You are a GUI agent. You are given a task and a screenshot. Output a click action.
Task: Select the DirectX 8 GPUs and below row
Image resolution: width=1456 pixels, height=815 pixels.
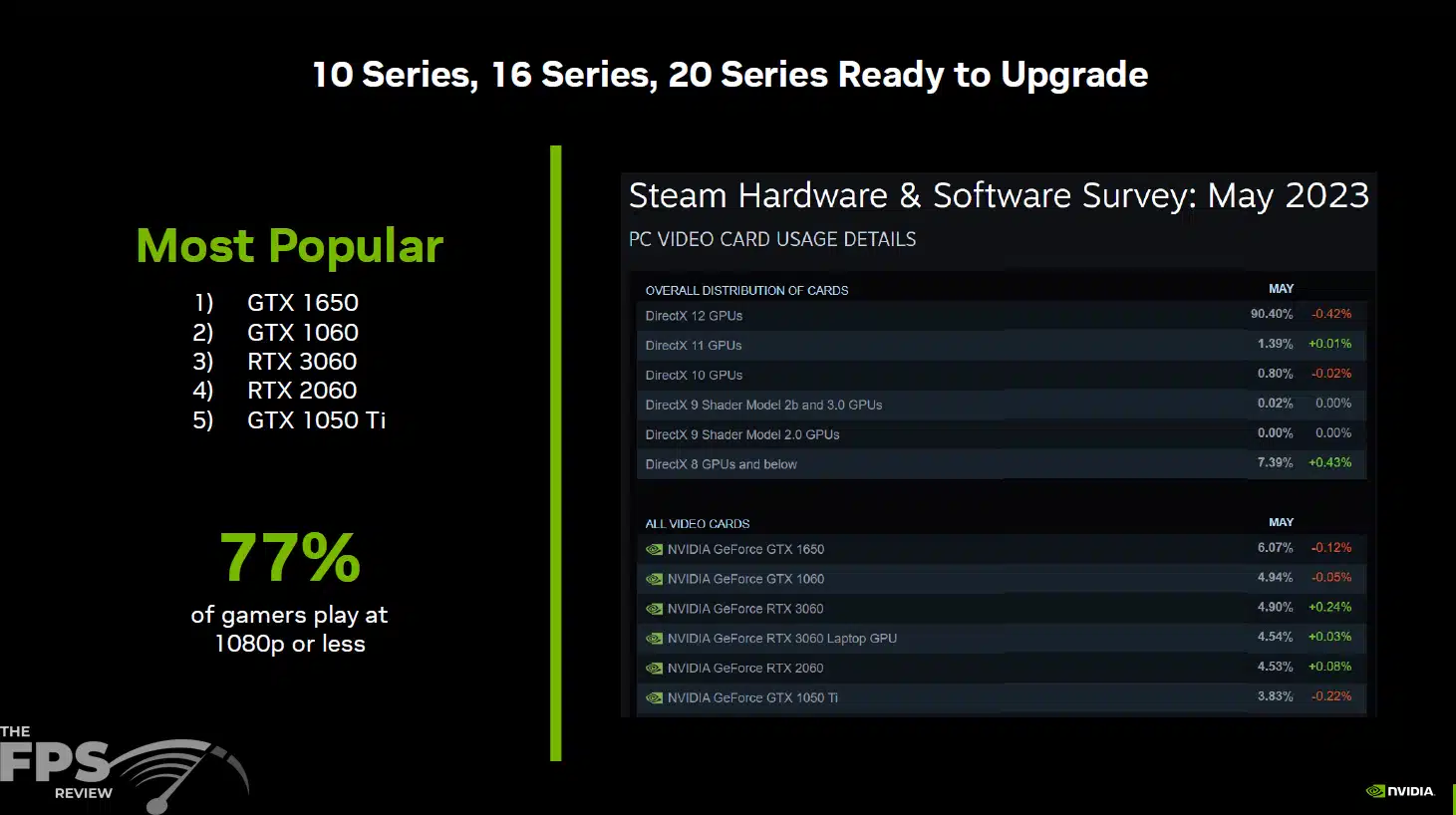tap(1001, 464)
